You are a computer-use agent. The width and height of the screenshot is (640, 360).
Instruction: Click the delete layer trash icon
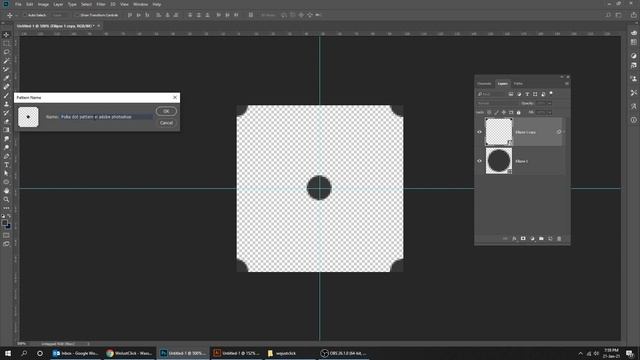coord(559,238)
